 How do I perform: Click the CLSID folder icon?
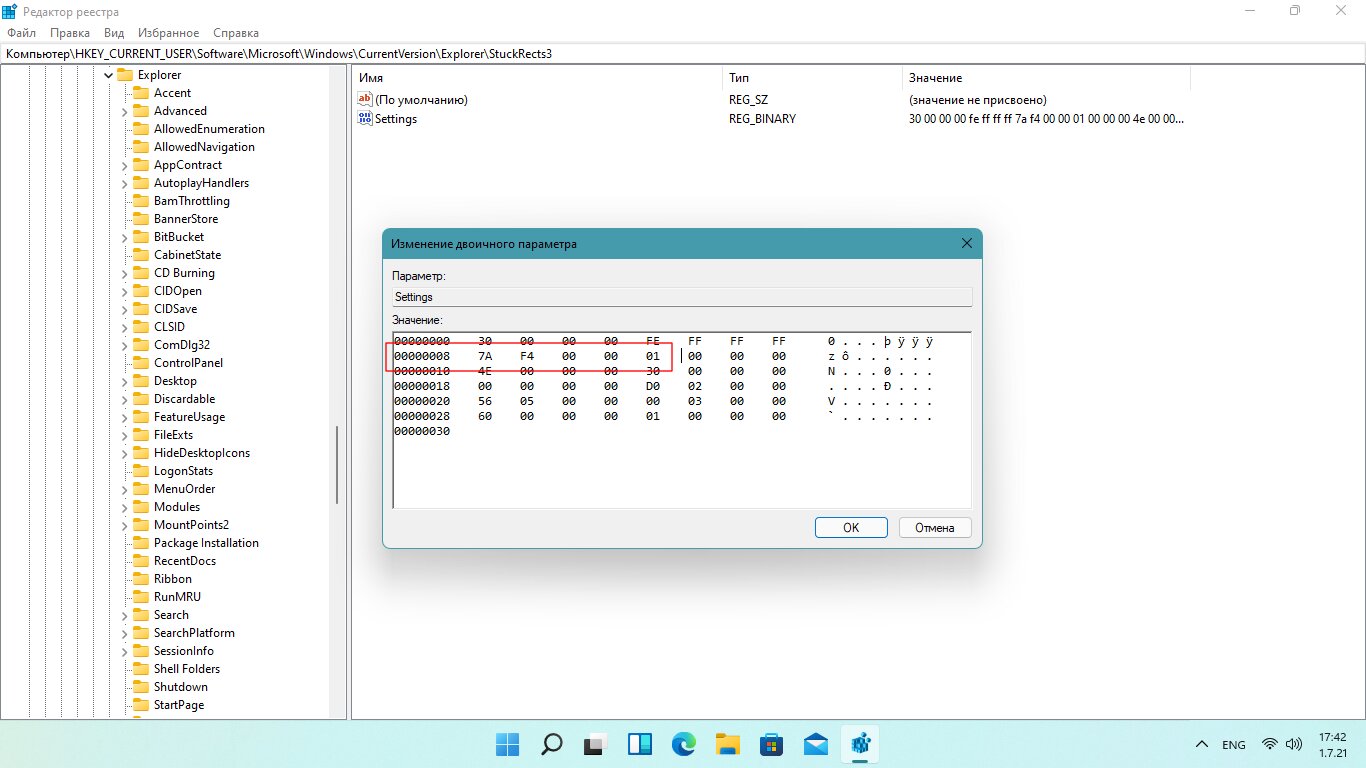tap(141, 327)
